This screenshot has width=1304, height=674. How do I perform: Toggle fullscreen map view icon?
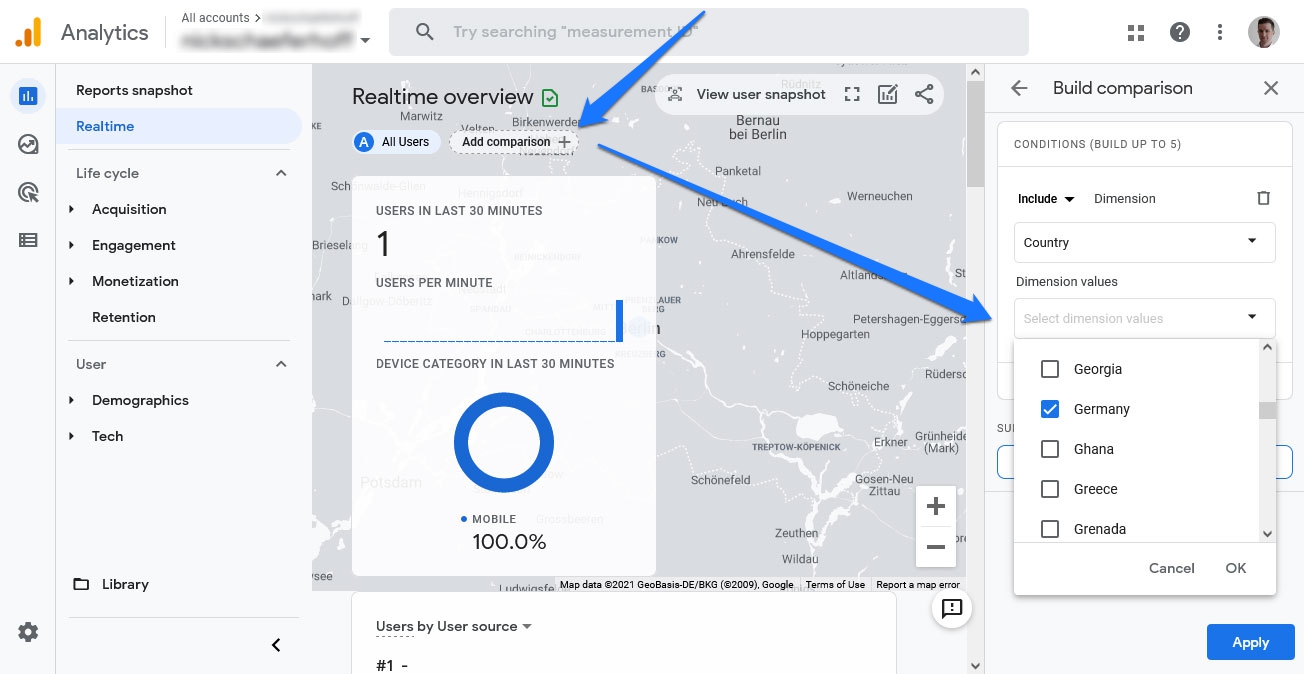(x=852, y=94)
